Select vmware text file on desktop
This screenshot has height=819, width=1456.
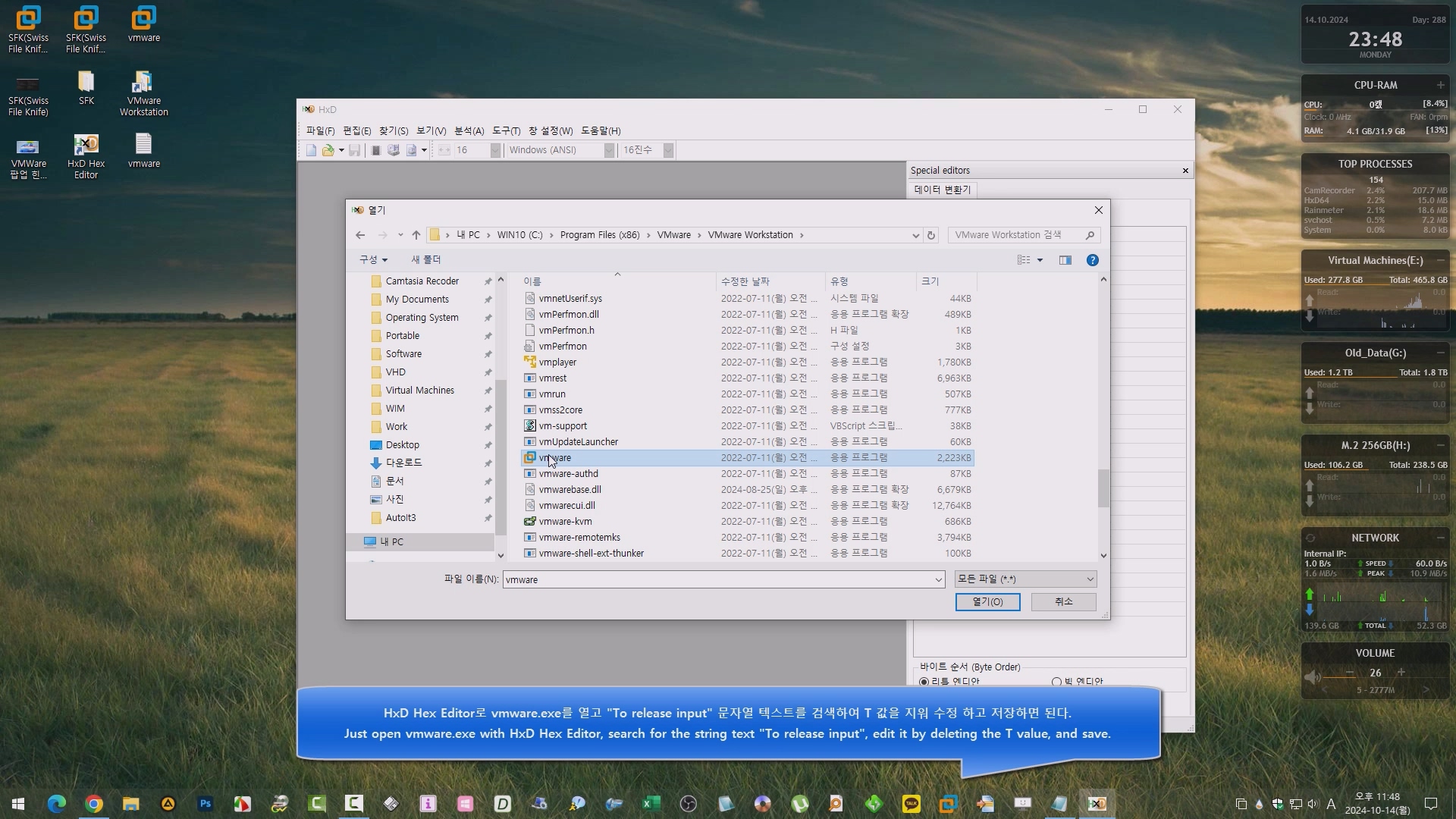143,150
